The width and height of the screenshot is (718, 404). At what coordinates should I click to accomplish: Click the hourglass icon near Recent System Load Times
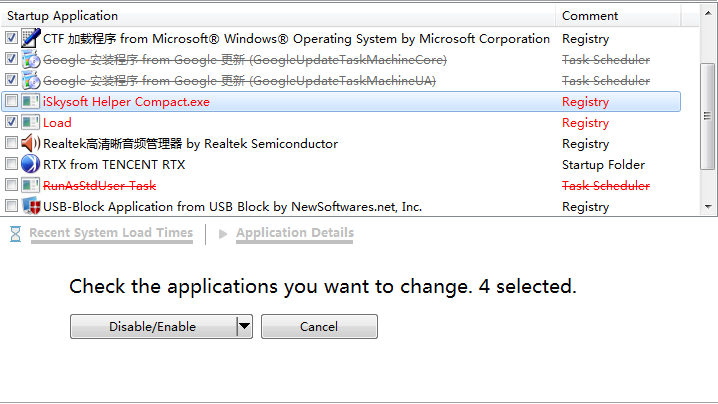tap(15, 233)
